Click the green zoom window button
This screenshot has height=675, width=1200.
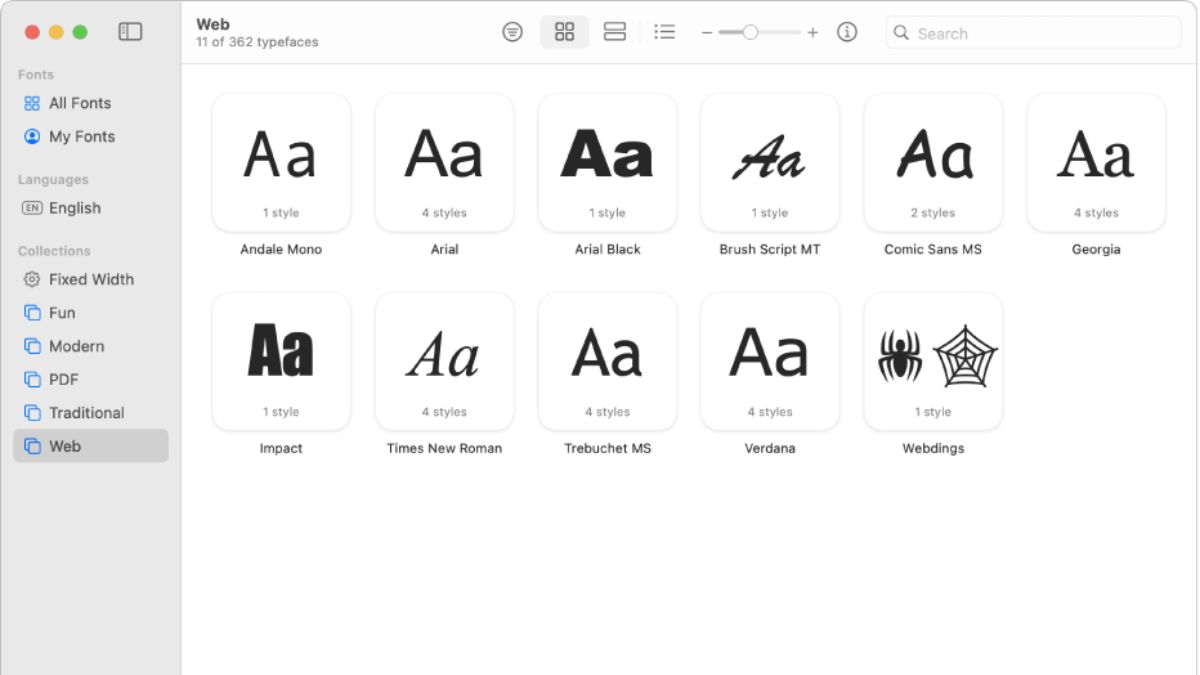(x=80, y=32)
